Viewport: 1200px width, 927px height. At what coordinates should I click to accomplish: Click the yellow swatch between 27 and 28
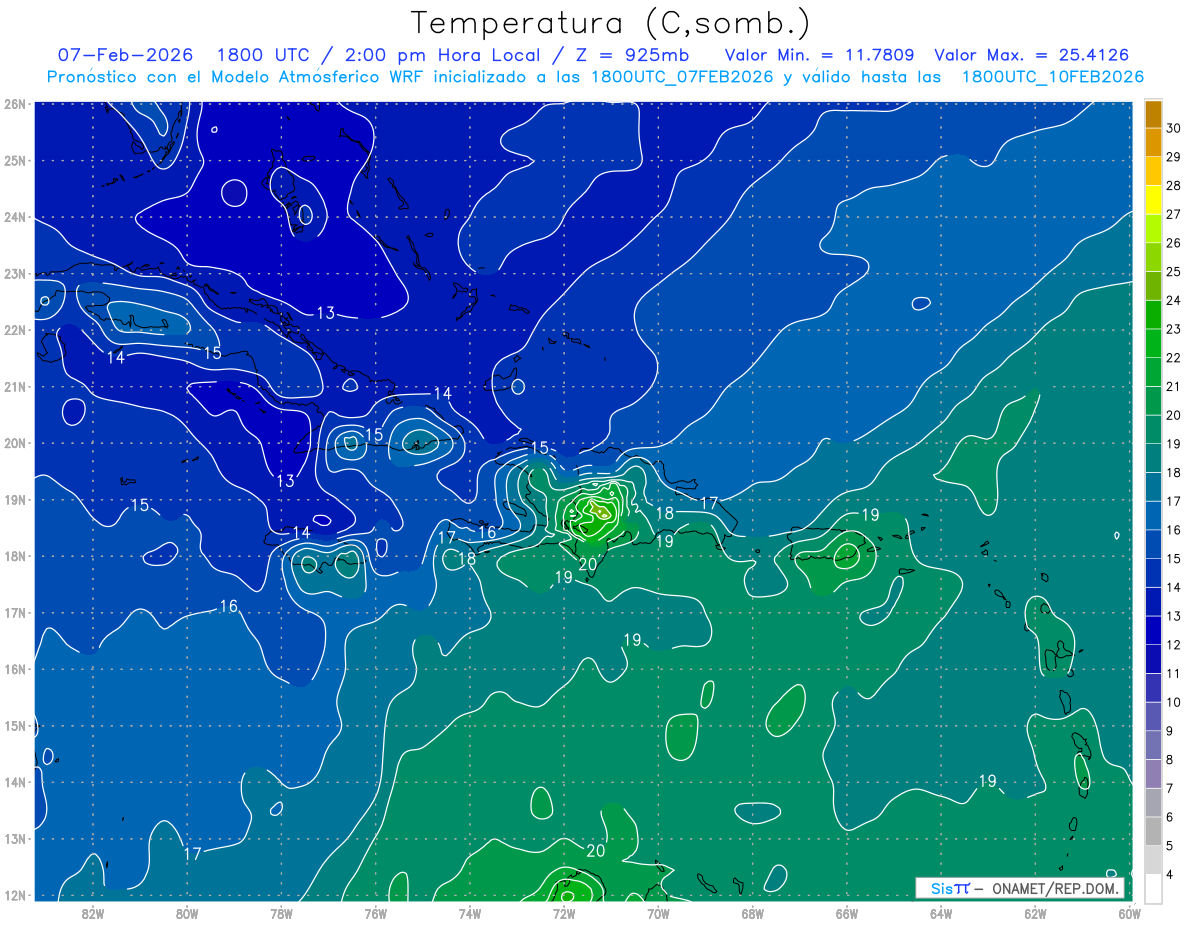point(1153,200)
